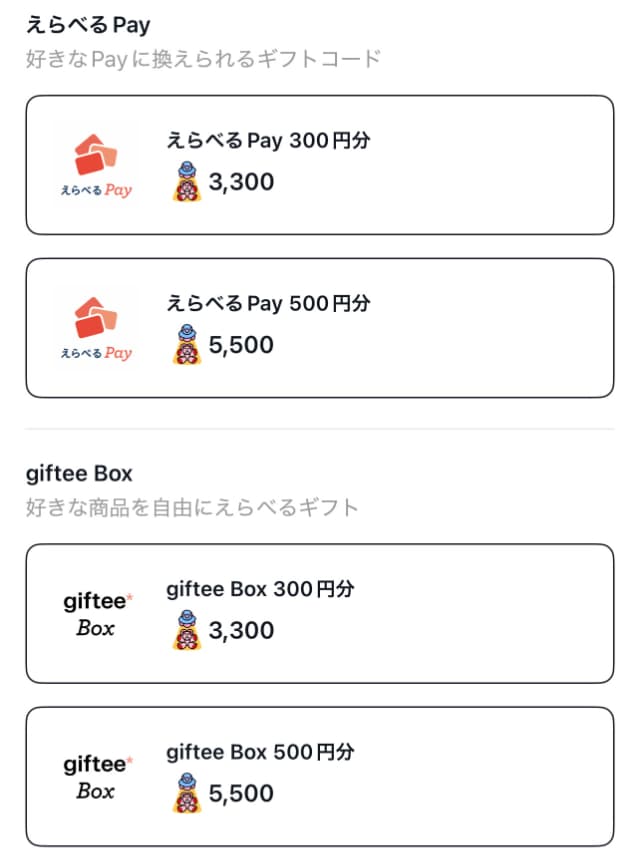
Task: Open the えらべる Pay 300円分 title
Action: point(268,140)
